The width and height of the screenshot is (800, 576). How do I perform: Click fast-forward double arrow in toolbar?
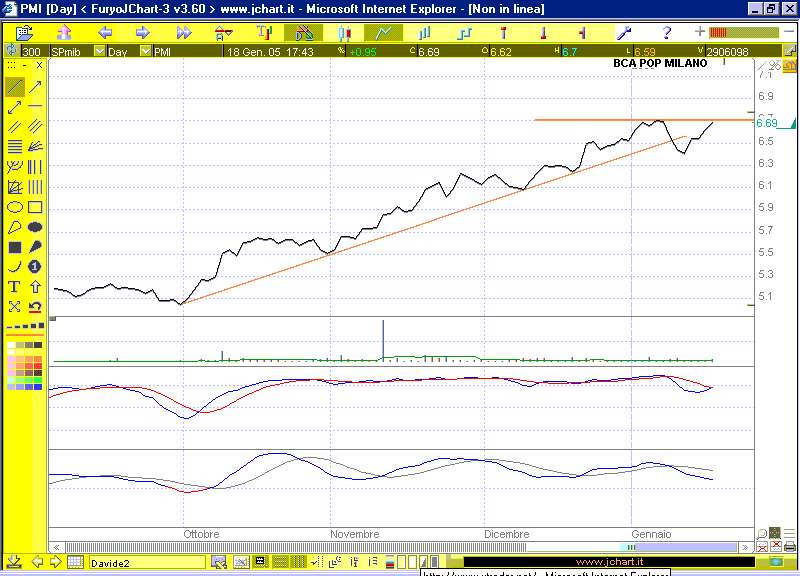pos(184,33)
